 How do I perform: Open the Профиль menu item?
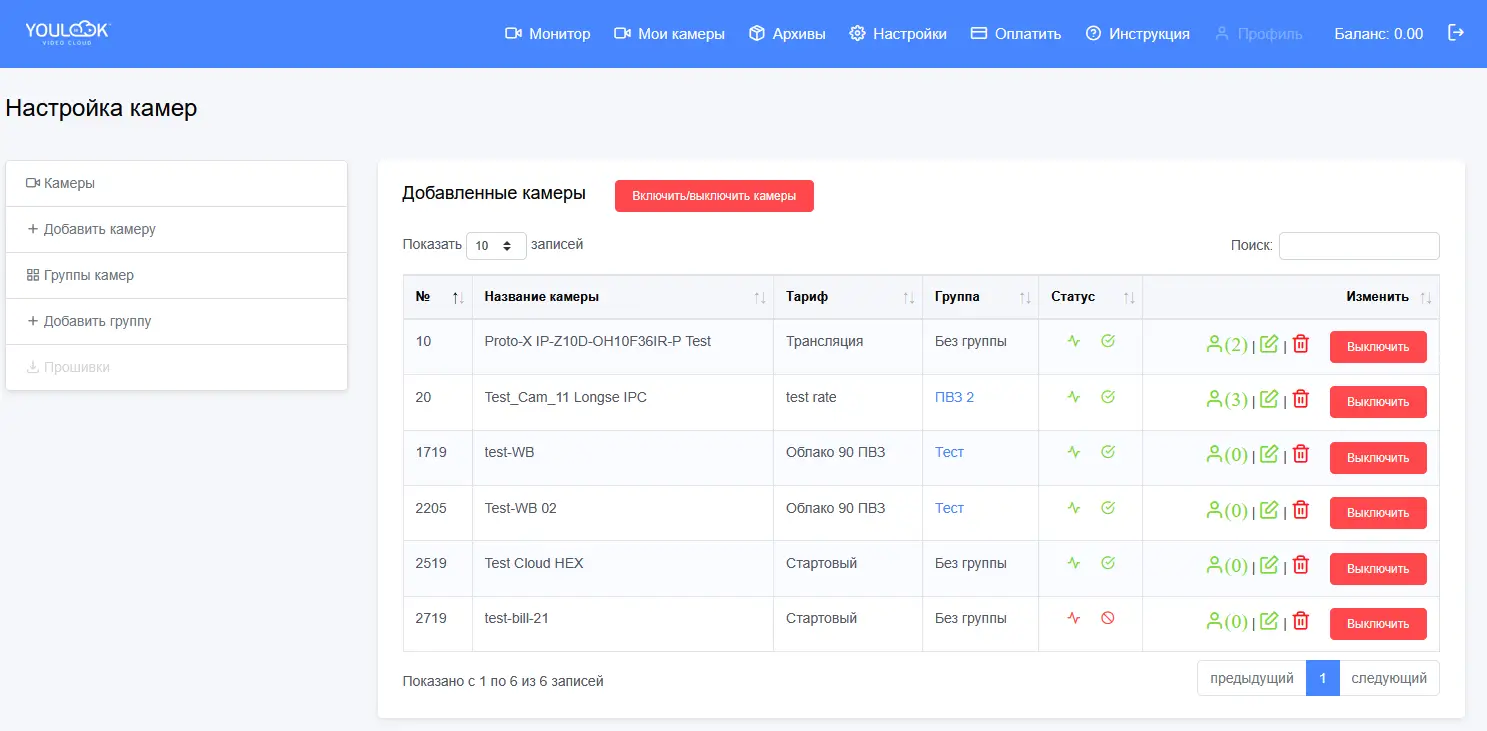(x=1259, y=34)
